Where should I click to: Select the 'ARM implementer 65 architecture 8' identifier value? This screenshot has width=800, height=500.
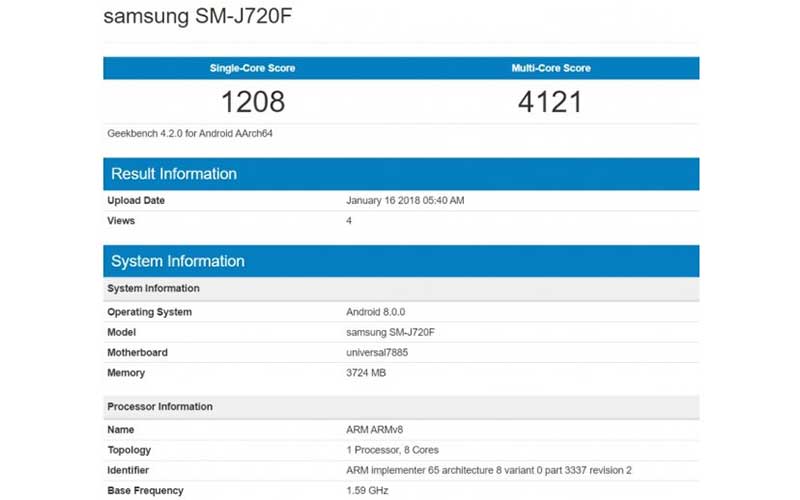click(x=489, y=470)
